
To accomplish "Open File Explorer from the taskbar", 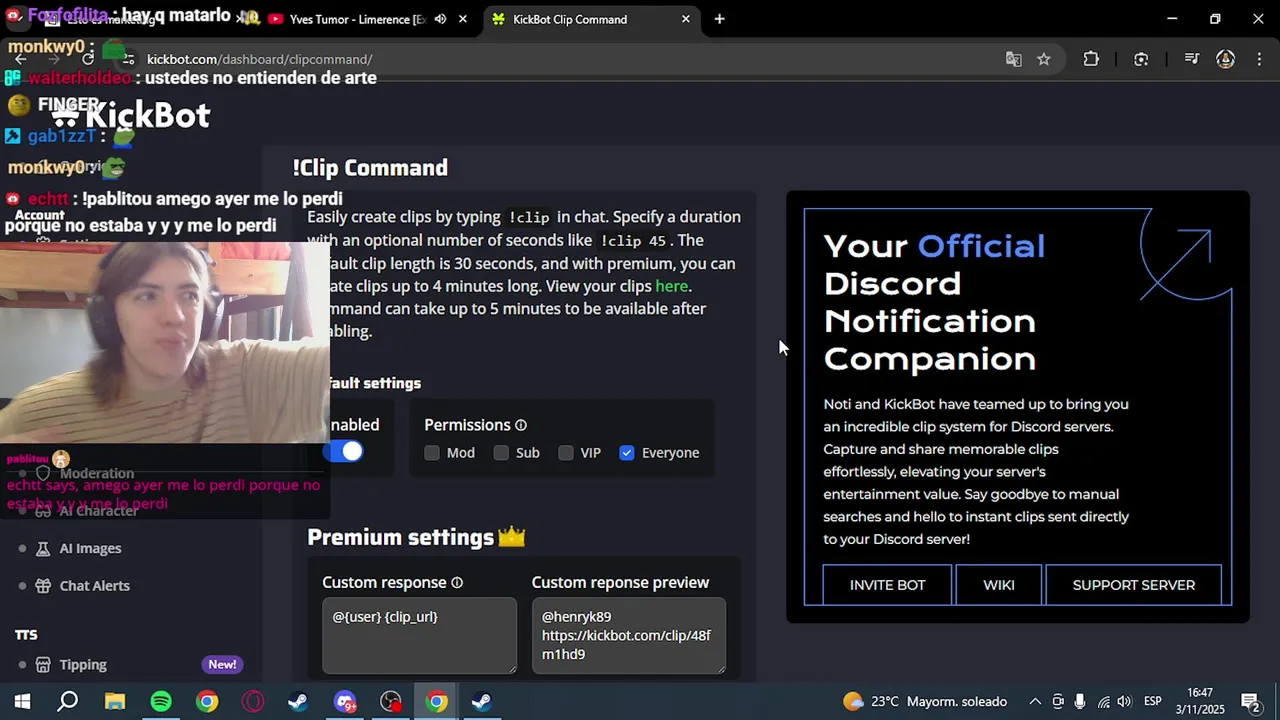I will point(115,701).
